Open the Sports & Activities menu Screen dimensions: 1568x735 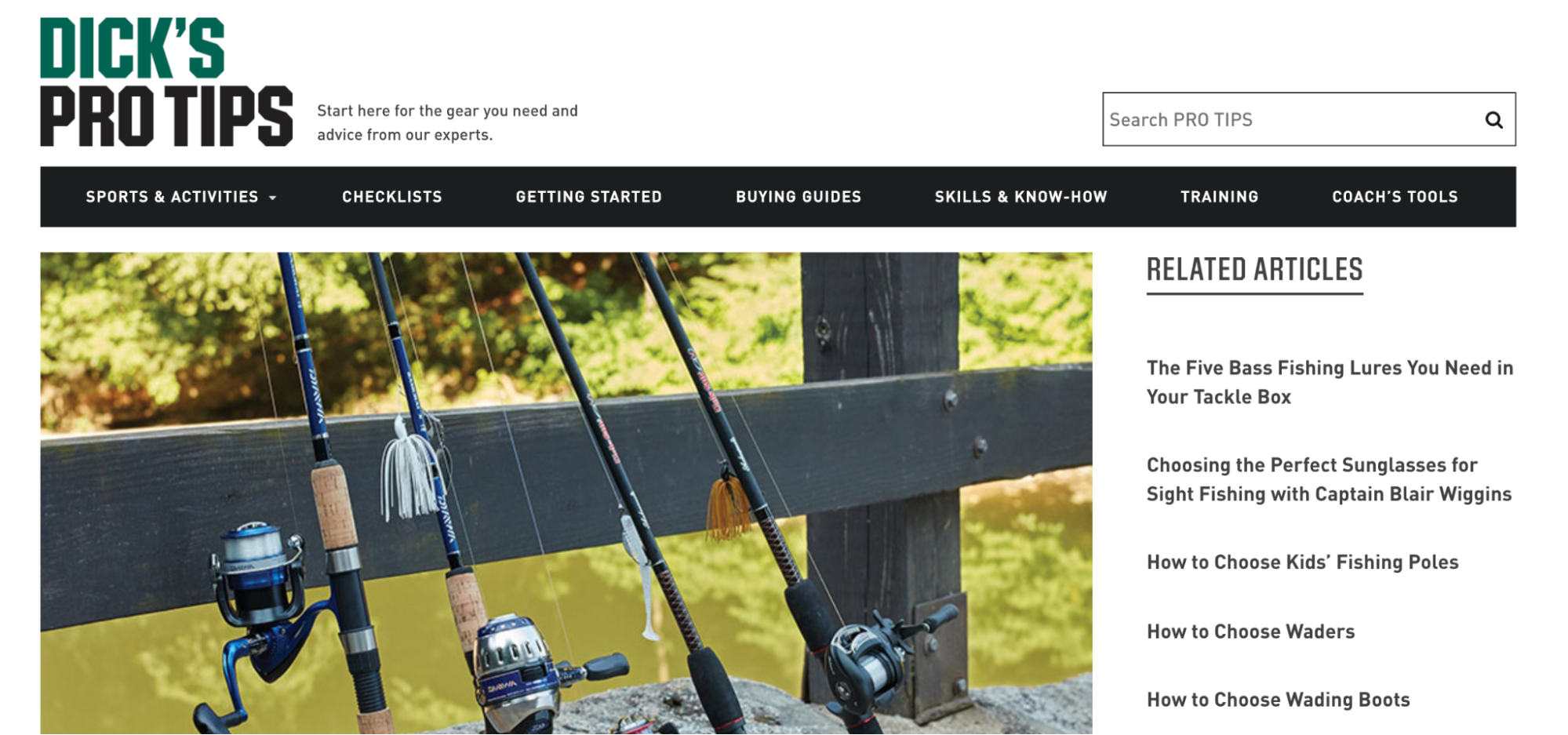[181, 197]
